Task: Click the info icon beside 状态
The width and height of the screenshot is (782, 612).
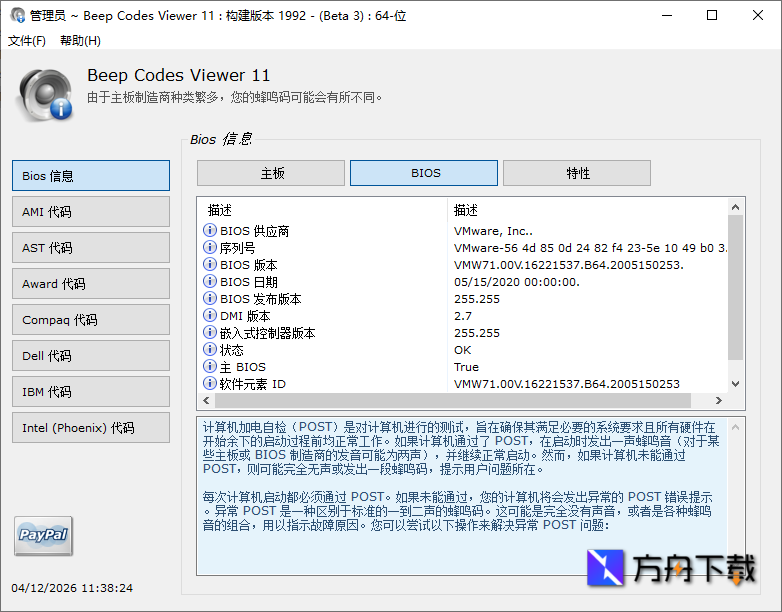Action: point(209,349)
